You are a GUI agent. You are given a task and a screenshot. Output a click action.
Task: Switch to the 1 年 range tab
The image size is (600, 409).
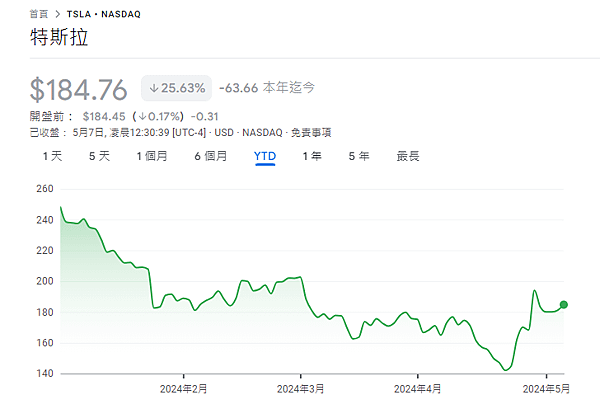[x=312, y=156]
